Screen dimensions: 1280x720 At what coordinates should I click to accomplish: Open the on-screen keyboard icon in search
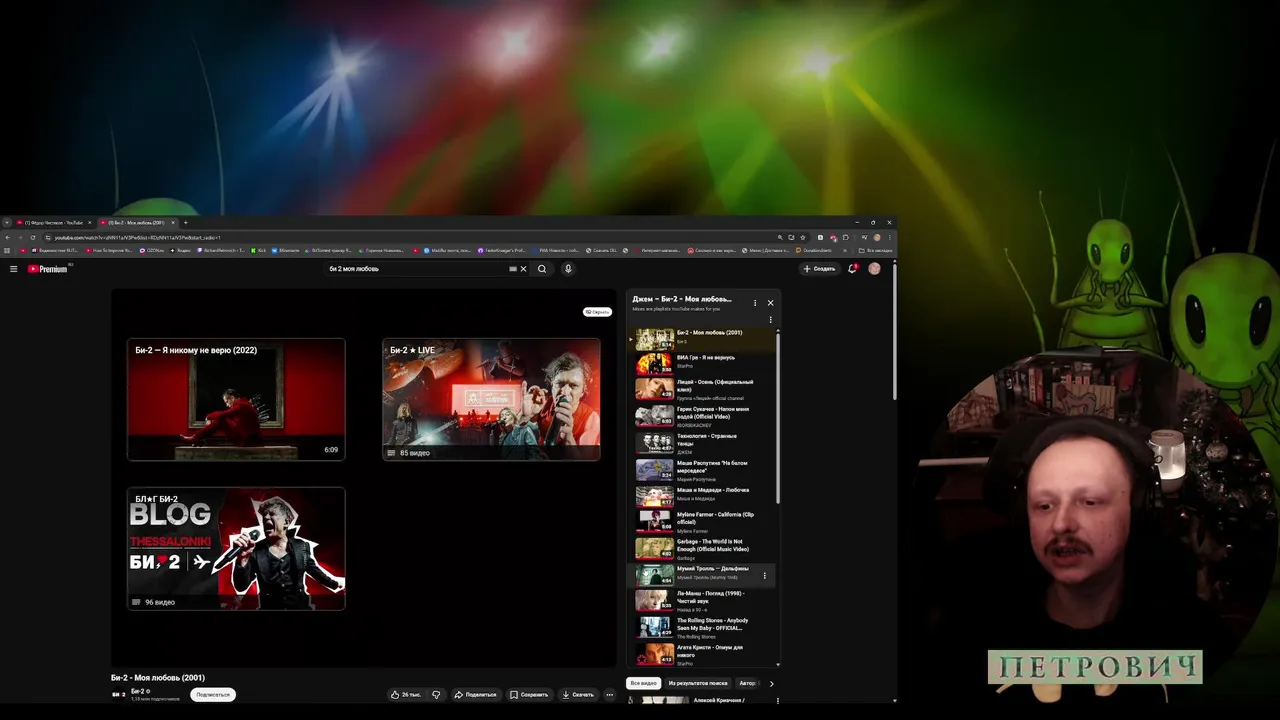click(x=513, y=269)
